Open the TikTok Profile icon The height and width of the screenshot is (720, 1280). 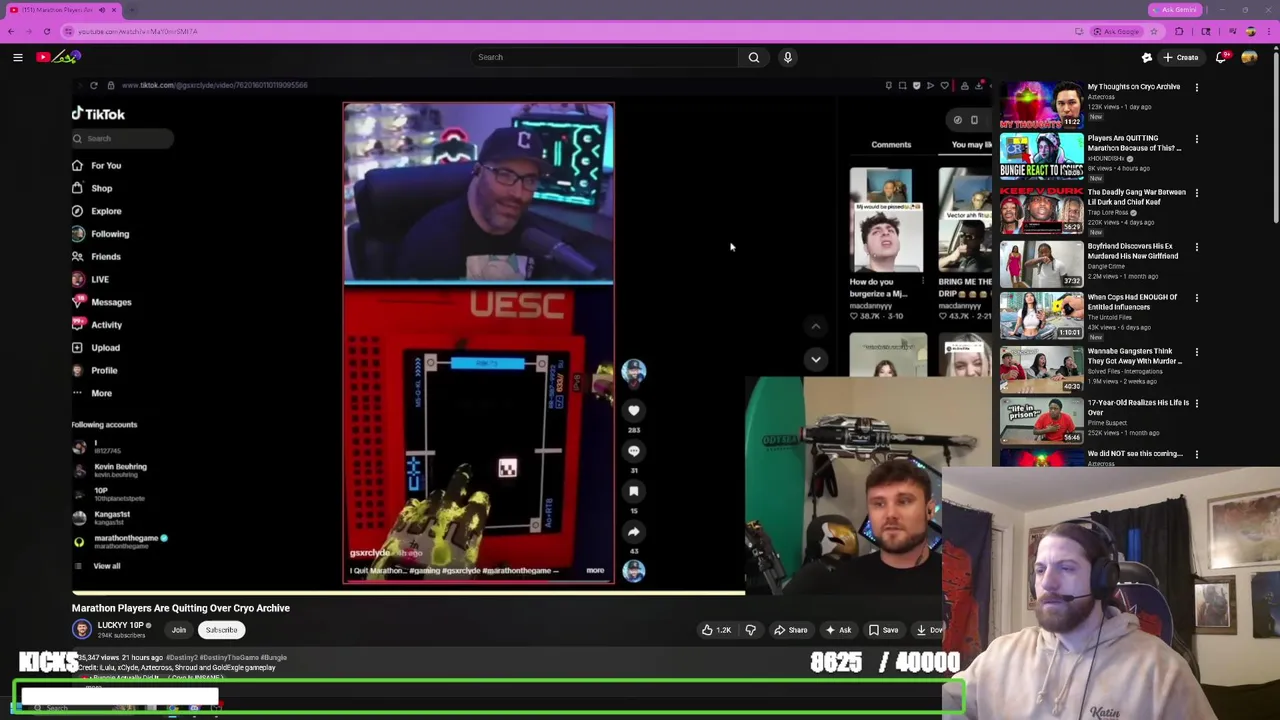coord(78,370)
